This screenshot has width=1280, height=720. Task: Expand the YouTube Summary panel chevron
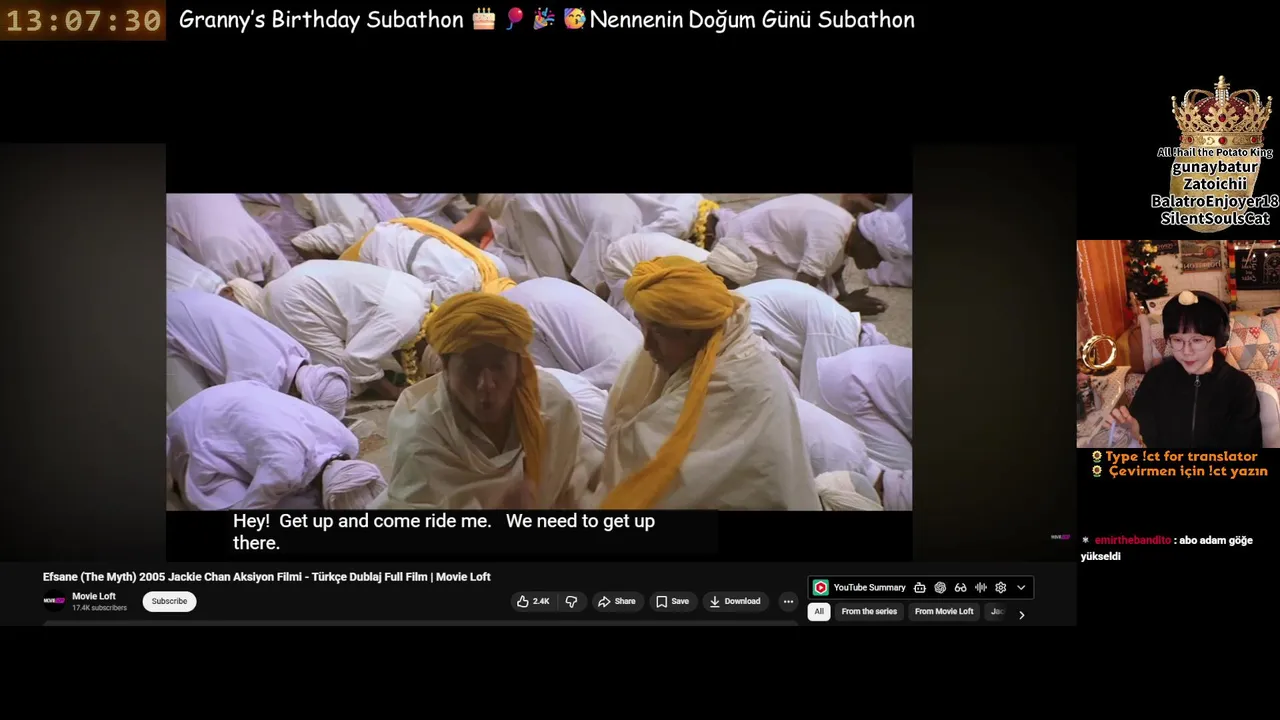click(x=1021, y=587)
